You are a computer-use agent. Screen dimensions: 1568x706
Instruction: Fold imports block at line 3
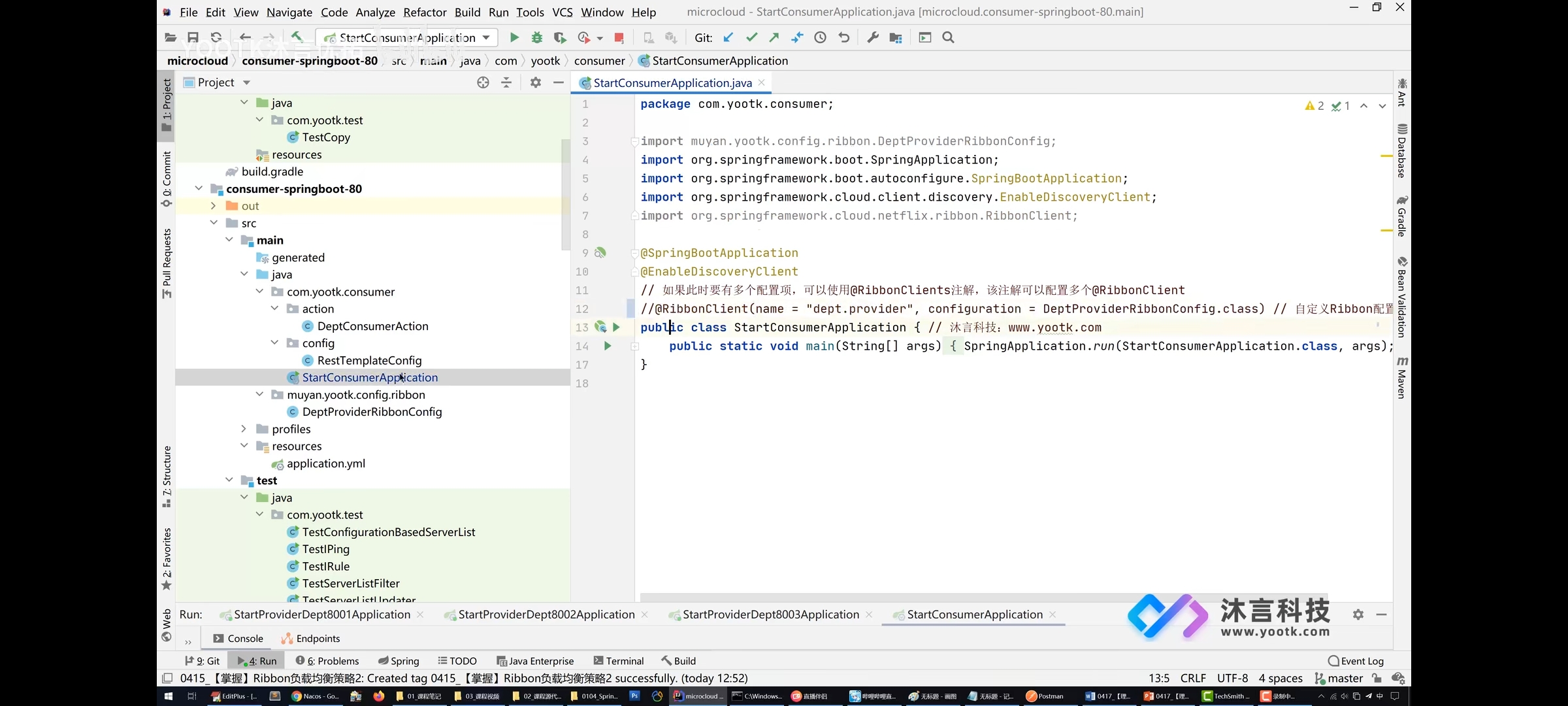coord(634,141)
